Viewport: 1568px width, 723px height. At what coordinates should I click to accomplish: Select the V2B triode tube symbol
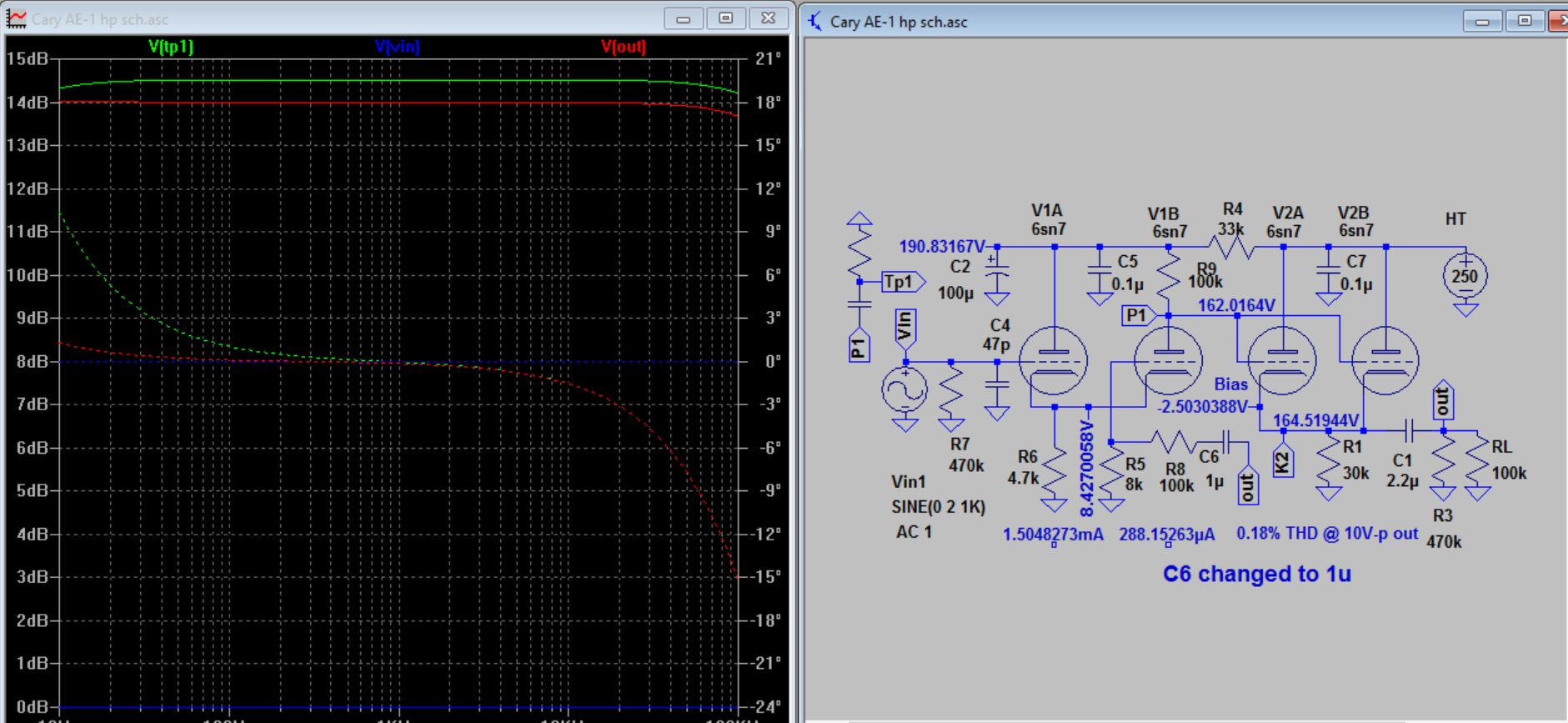pos(1385,360)
